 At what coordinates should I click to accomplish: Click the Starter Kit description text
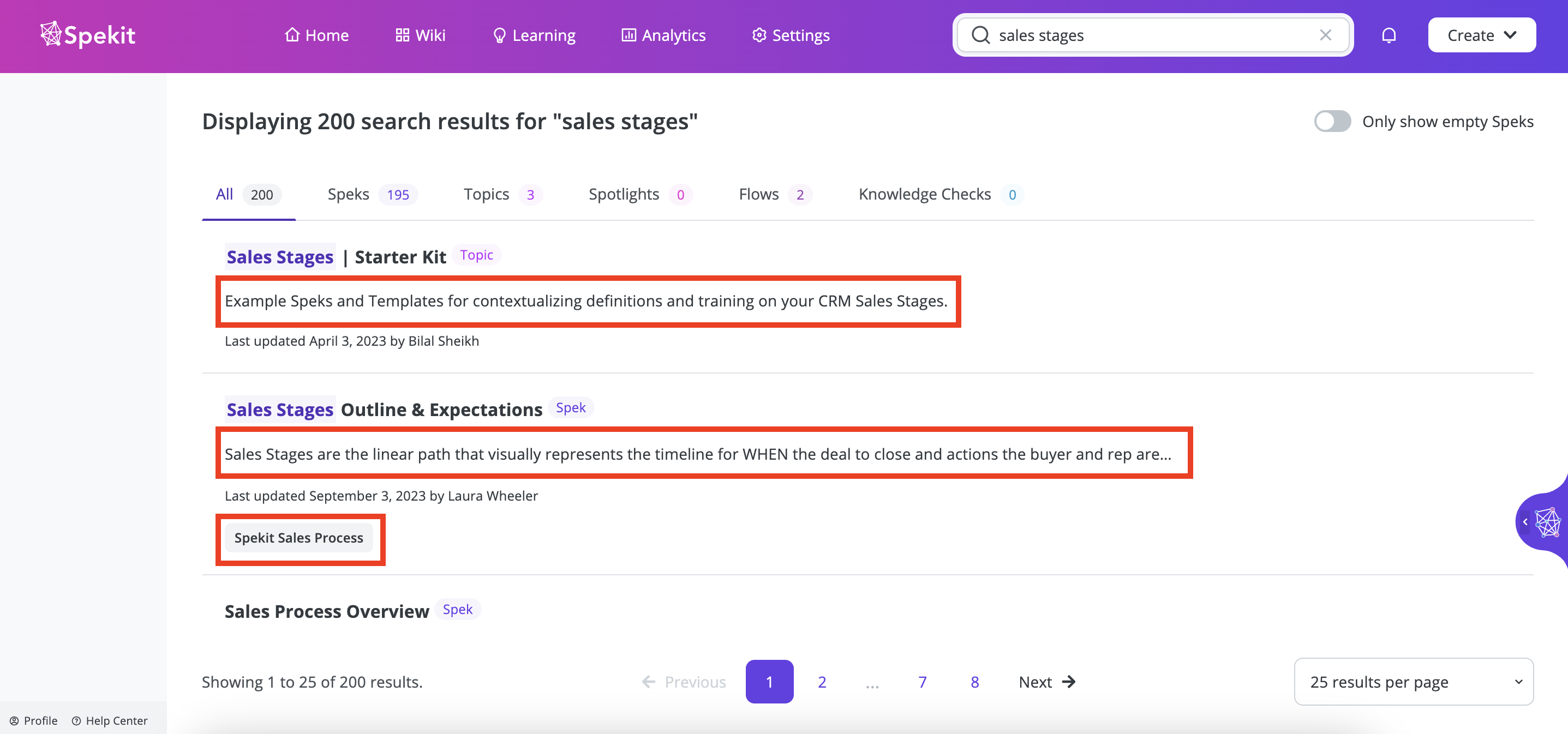pos(586,301)
